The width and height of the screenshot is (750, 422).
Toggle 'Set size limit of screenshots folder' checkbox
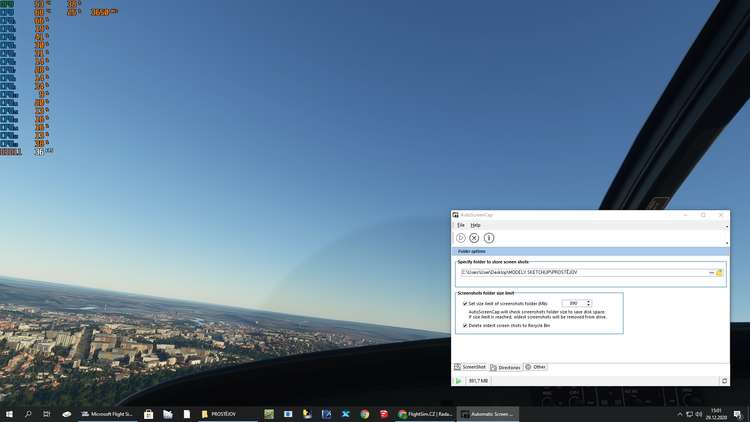pos(465,303)
